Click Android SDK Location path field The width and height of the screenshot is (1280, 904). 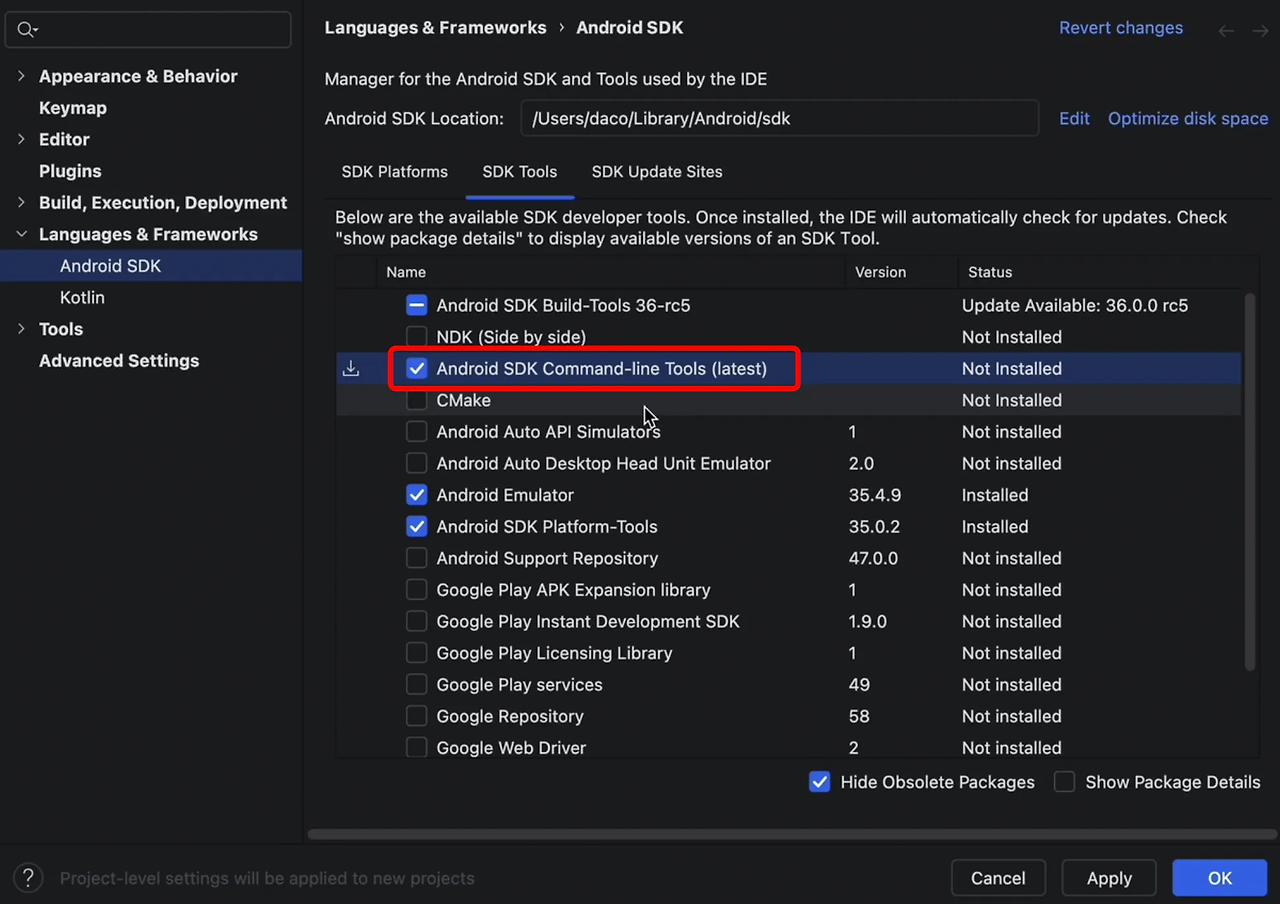click(x=780, y=118)
